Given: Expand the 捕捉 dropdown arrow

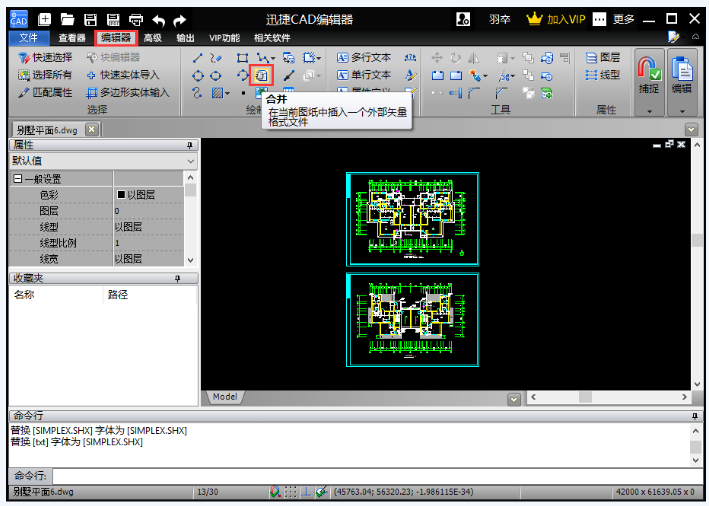Looking at the screenshot, I should pyautogui.click(x=649, y=111).
